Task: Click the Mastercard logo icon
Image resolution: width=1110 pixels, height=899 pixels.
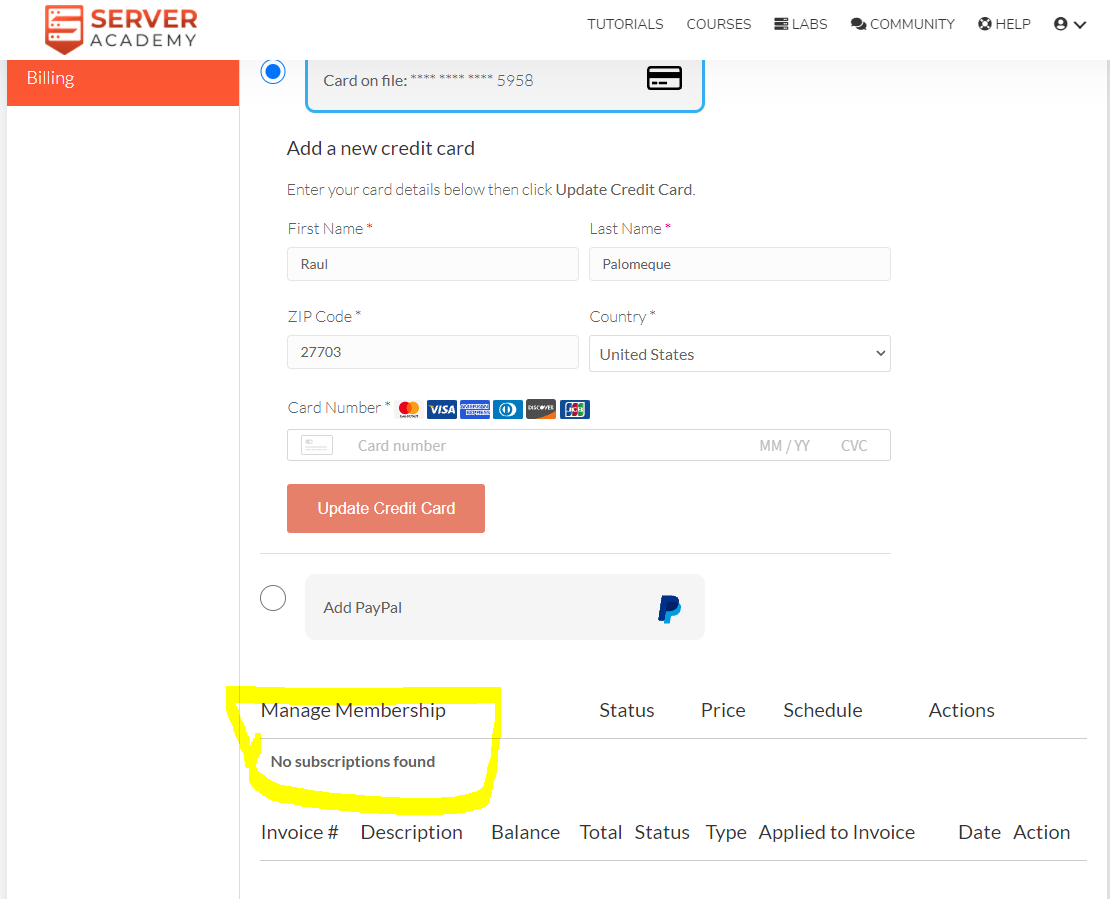Action: [x=408, y=409]
